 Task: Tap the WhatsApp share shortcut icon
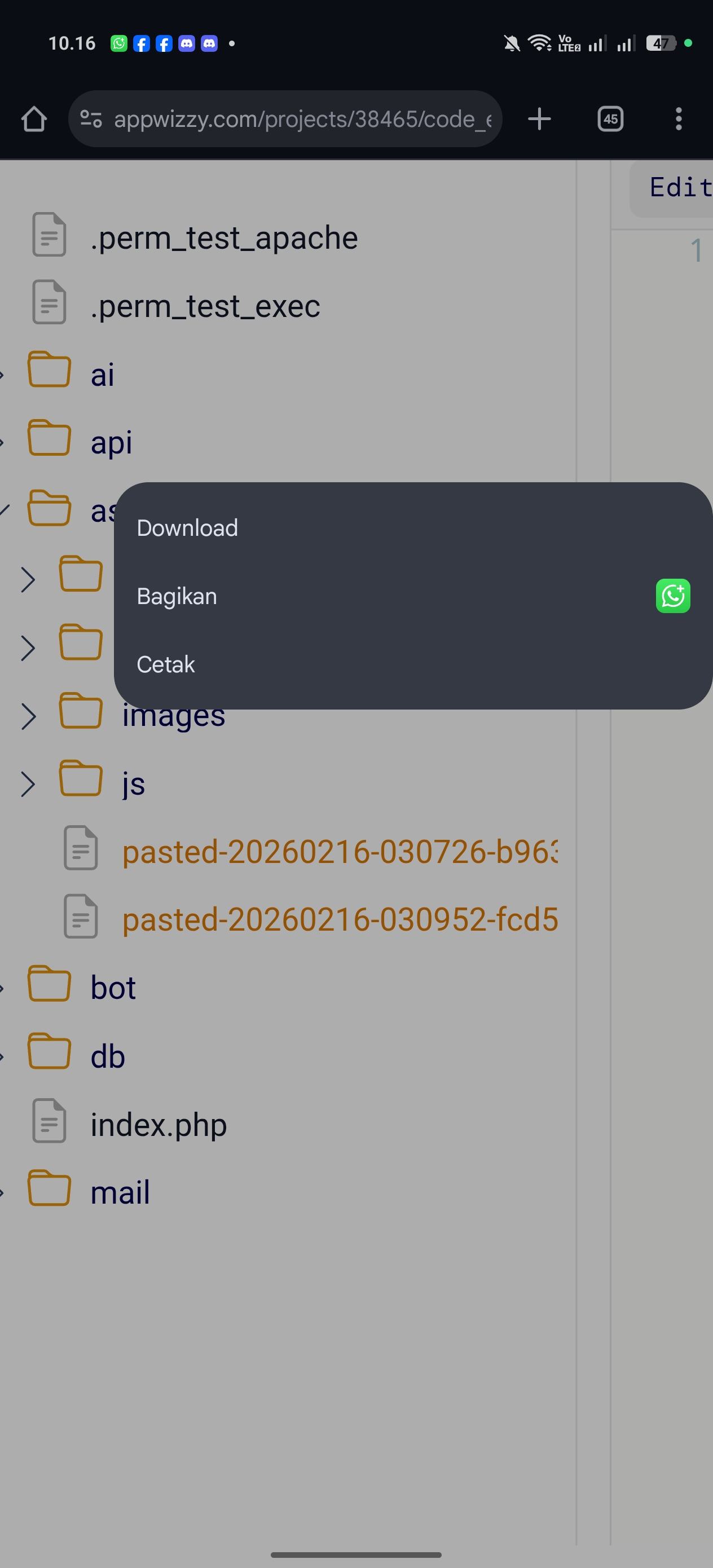tap(672, 596)
